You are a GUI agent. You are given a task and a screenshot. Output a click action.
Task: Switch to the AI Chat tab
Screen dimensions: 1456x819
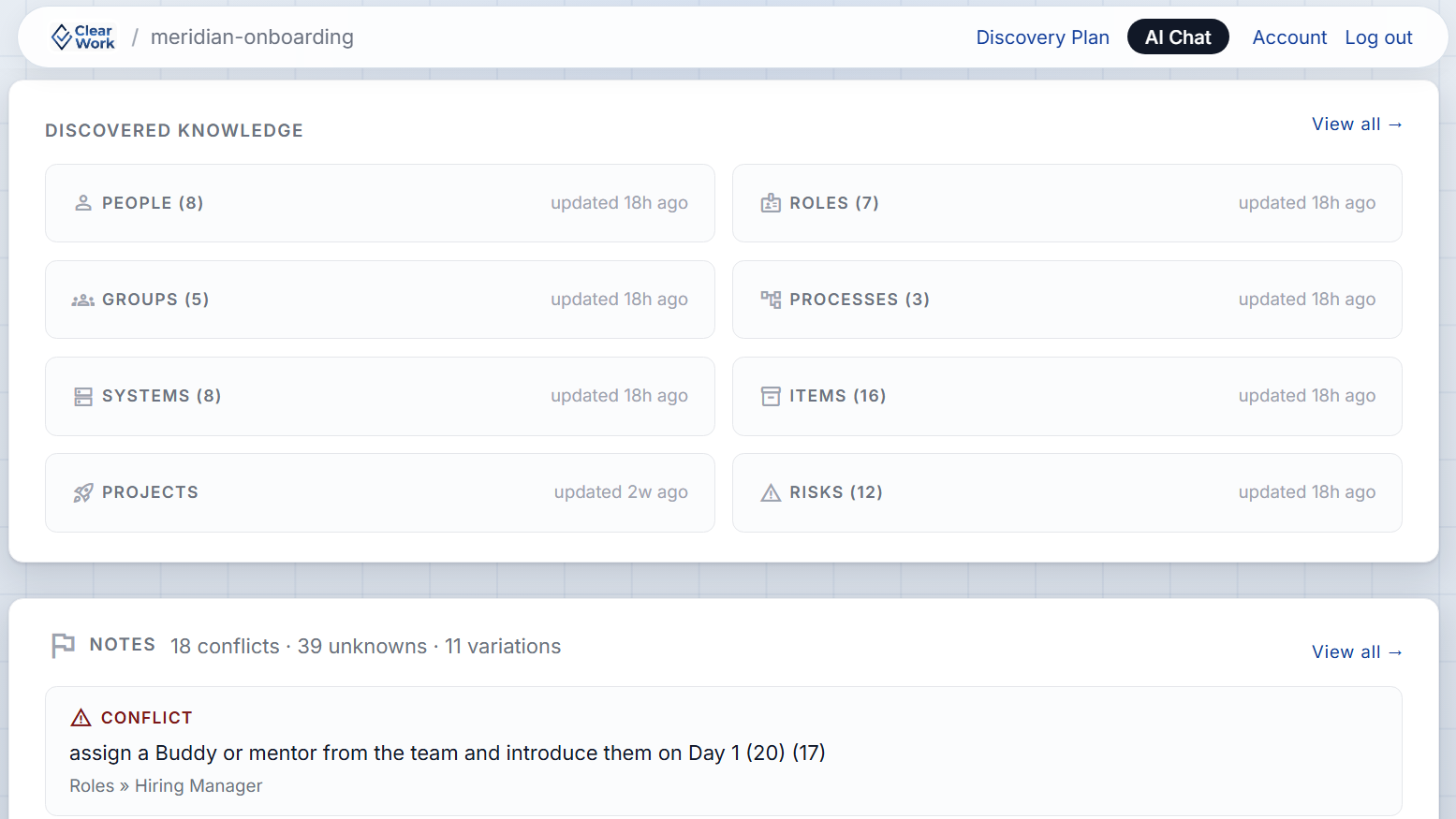pyautogui.click(x=1178, y=37)
